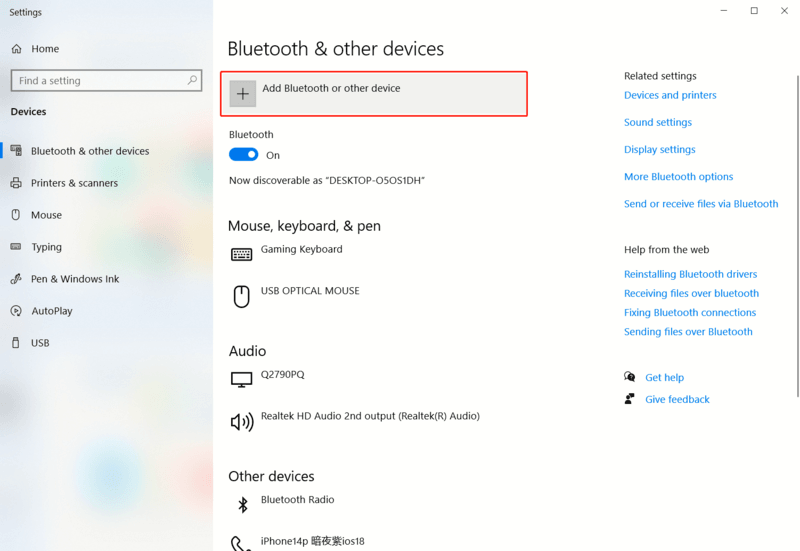
Task: Click the Q2790PQ monitor icon
Action: click(241, 380)
